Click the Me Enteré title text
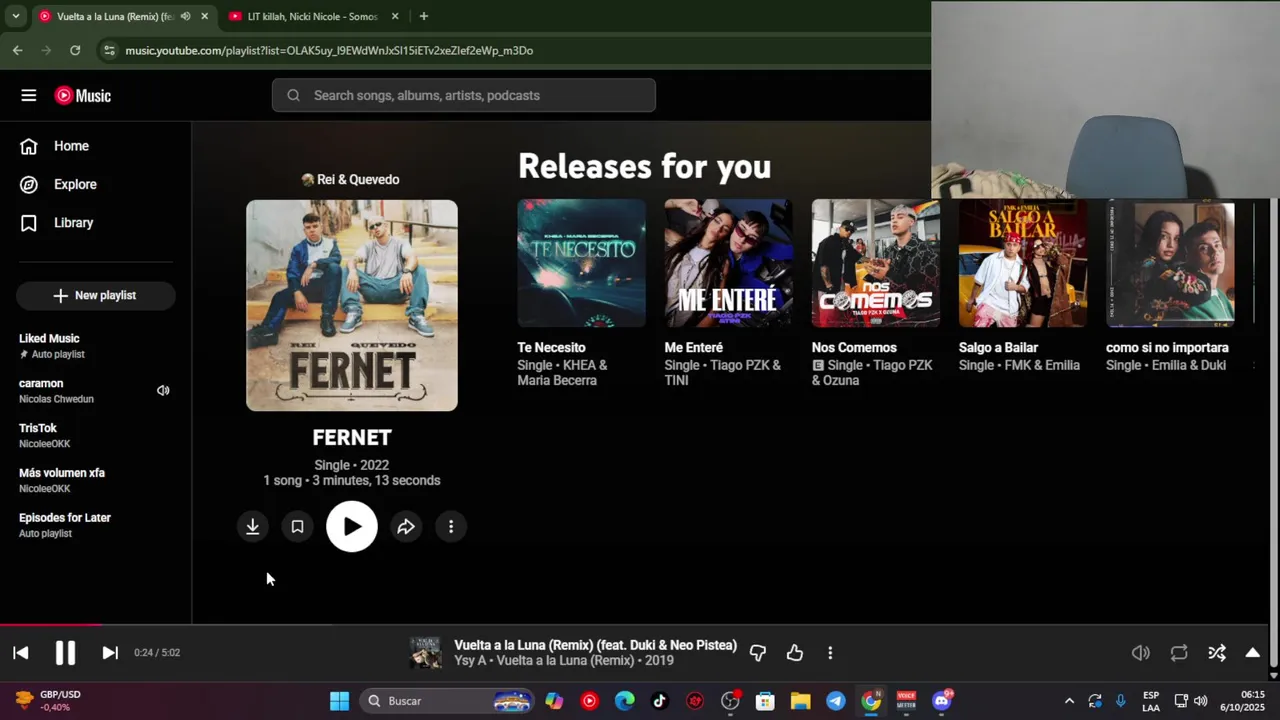 [x=693, y=347]
